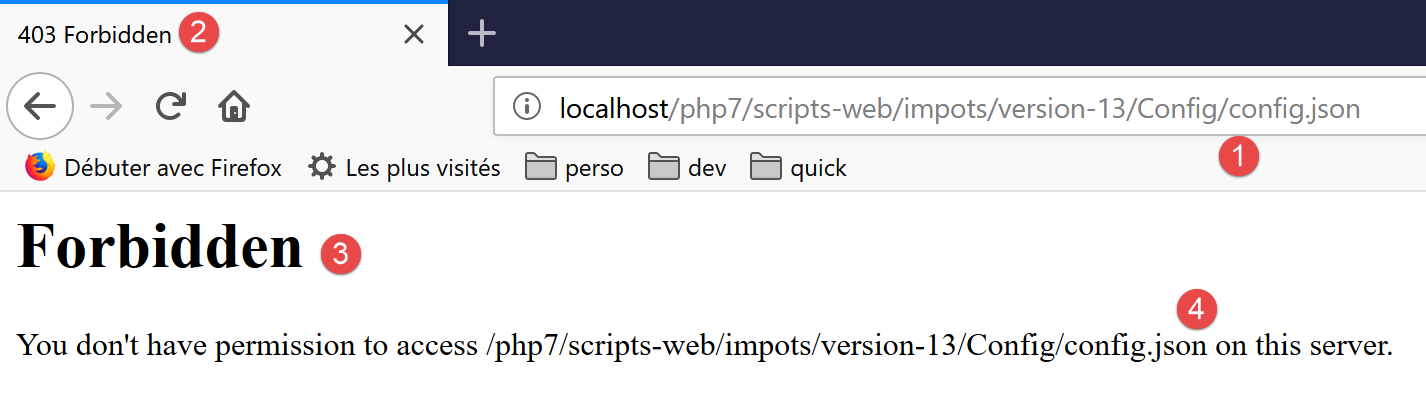Open the home page via house icon
This screenshot has width=1426, height=399.
tap(234, 106)
